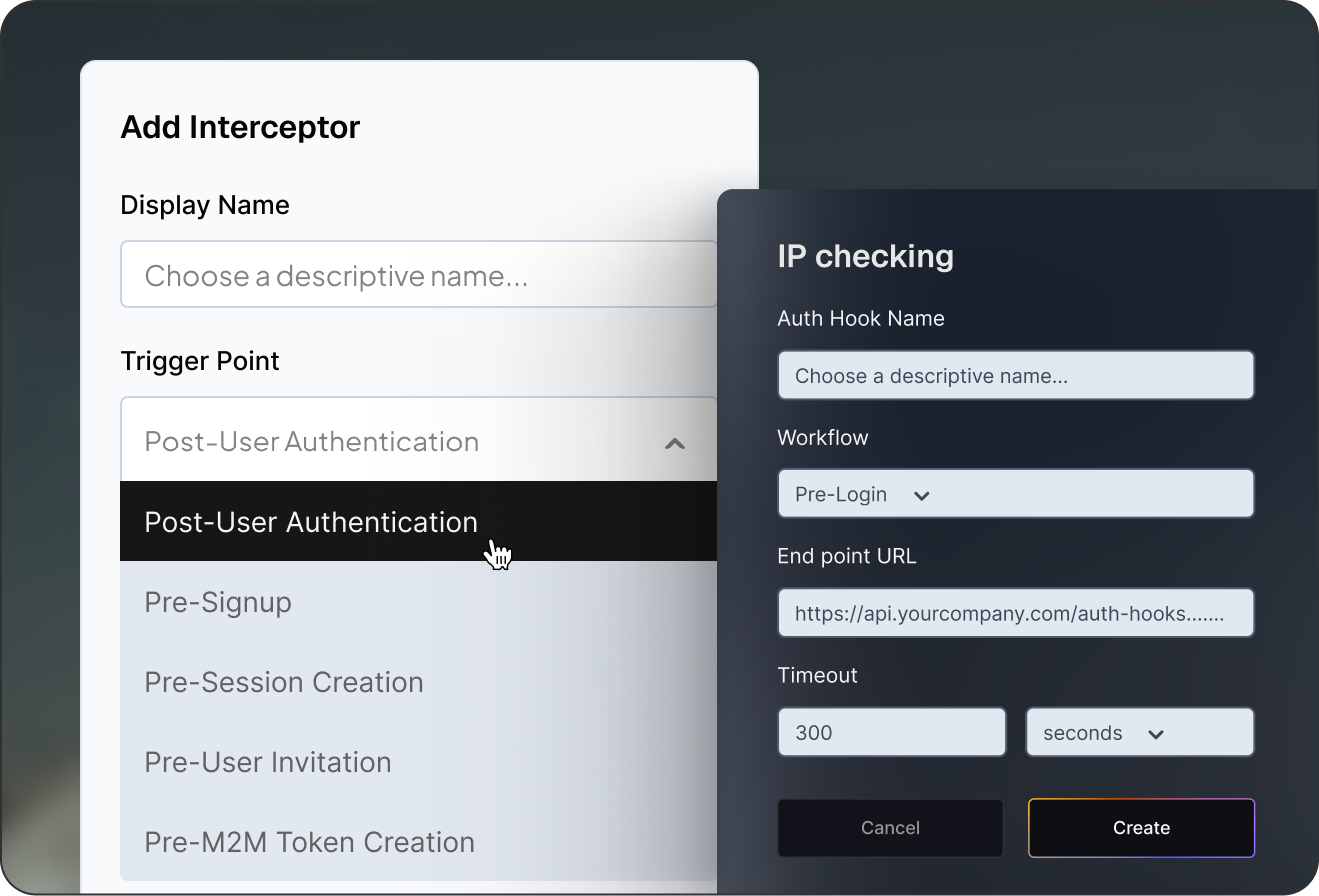This screenshot has width=1319, height=896.
Task: Click the Timeout value field showing 300
Action: (x=892, y=733)
